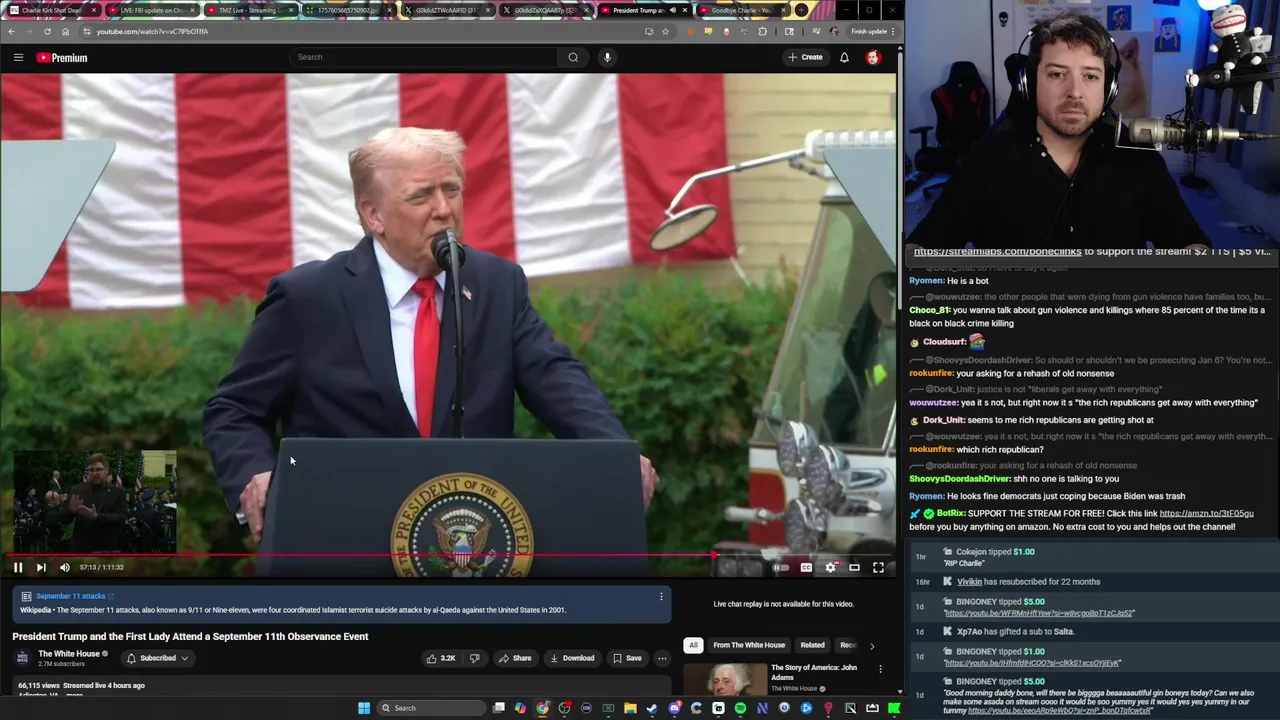Select the Related filter chip
This screenshot has height=720, width=1280.
[812, 645]
